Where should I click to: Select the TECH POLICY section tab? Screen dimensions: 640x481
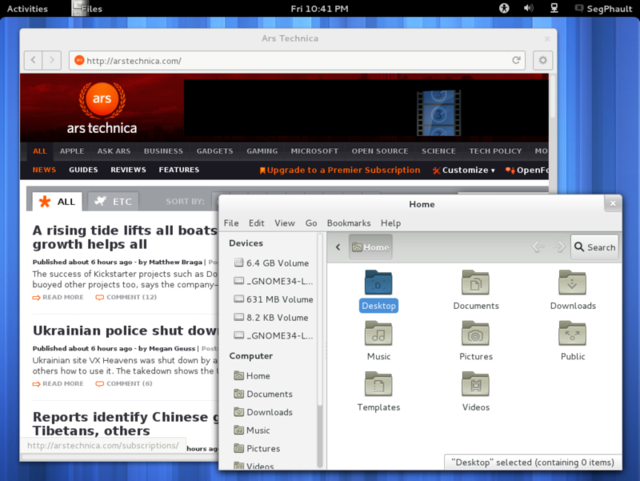(495, 151)
